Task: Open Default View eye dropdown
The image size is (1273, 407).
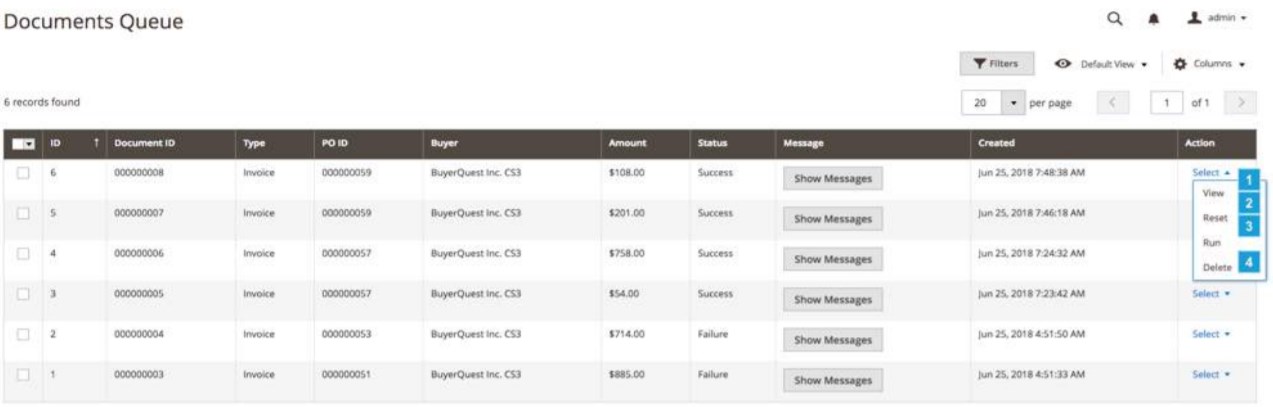Action: (x=1099, y=64)
